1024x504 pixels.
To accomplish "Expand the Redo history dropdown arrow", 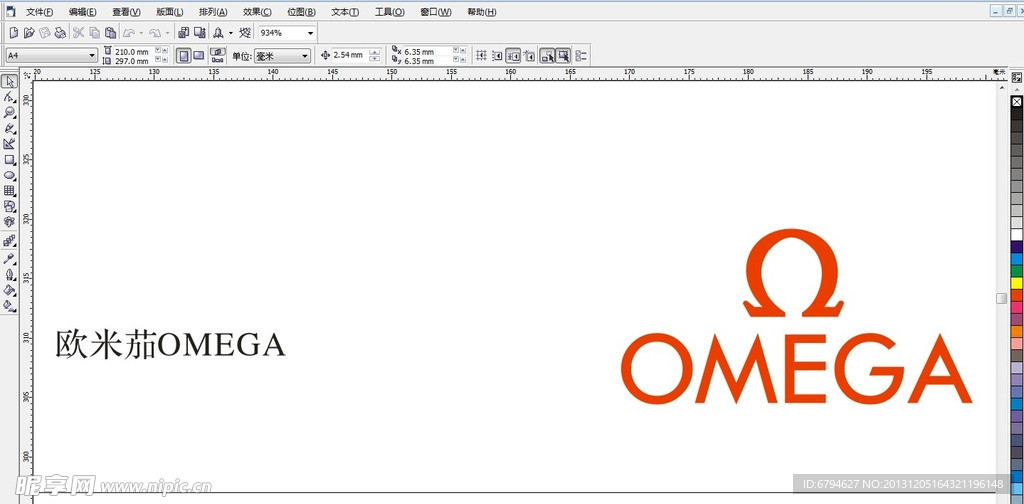I will tap(167, 33).
